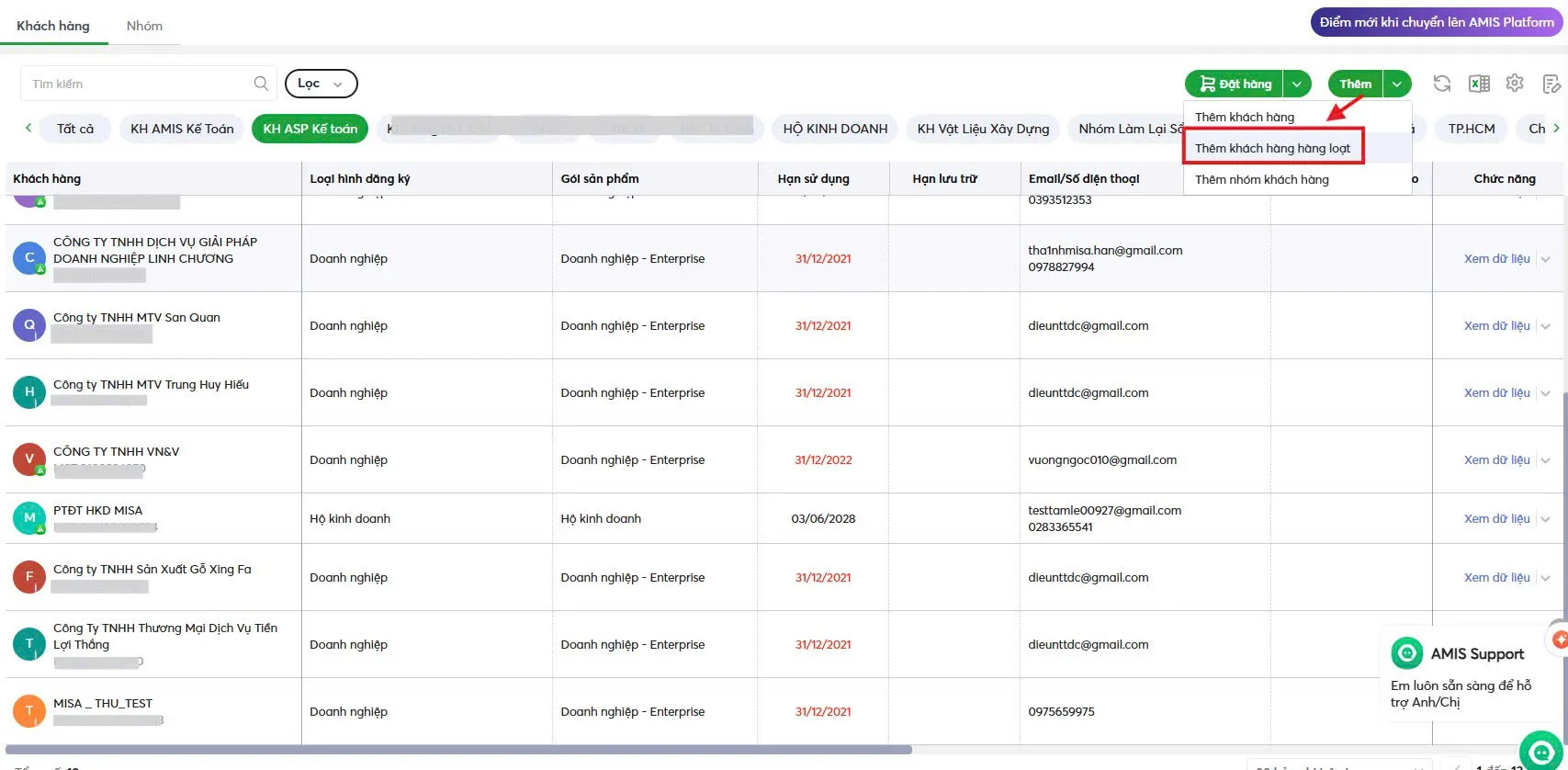
Task: Click Xem dữ liệu for VN&V row
Action: (1496, 459)
